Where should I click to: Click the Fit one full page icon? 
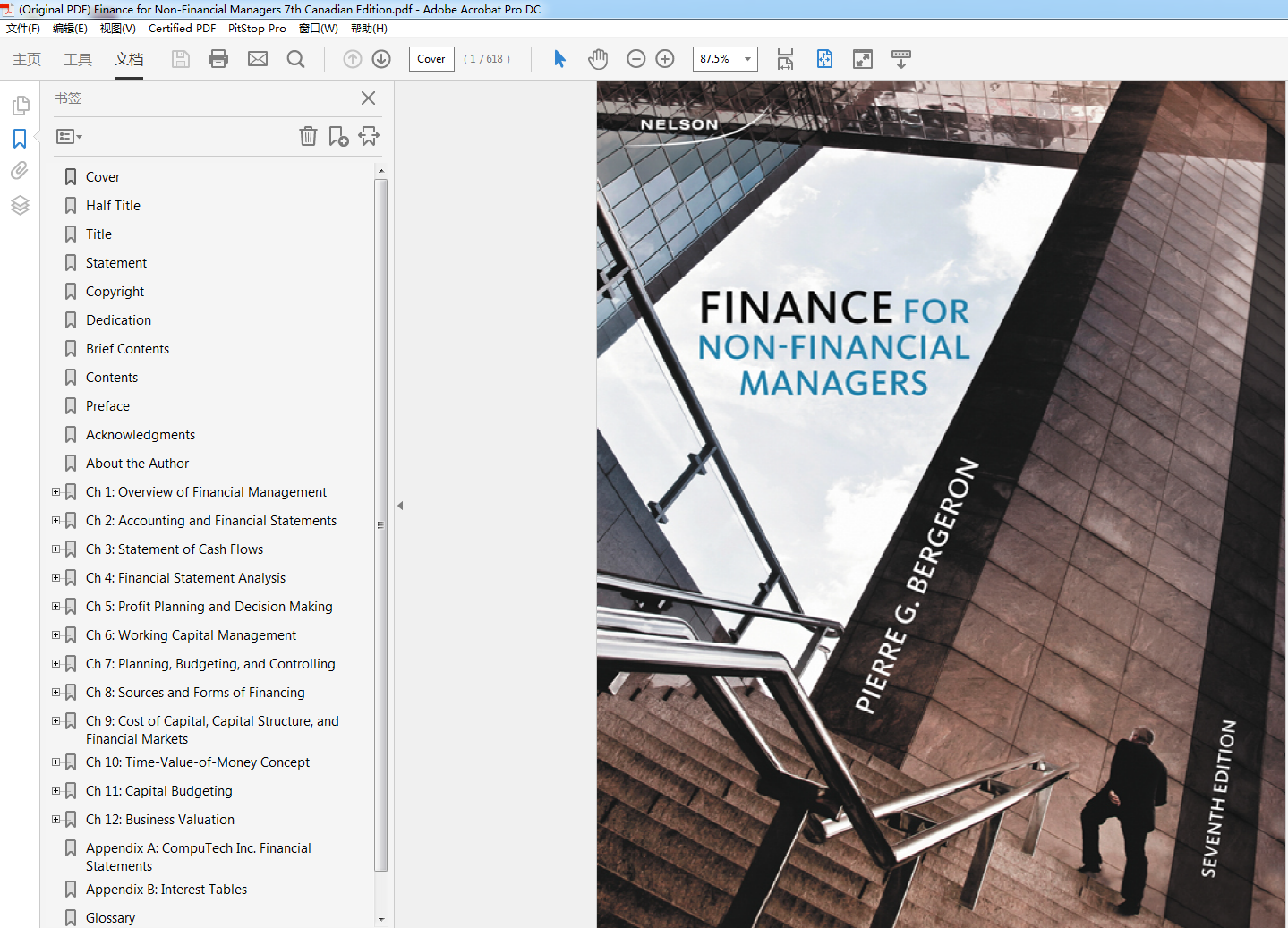pyautogui.click(x=824, y=59)
